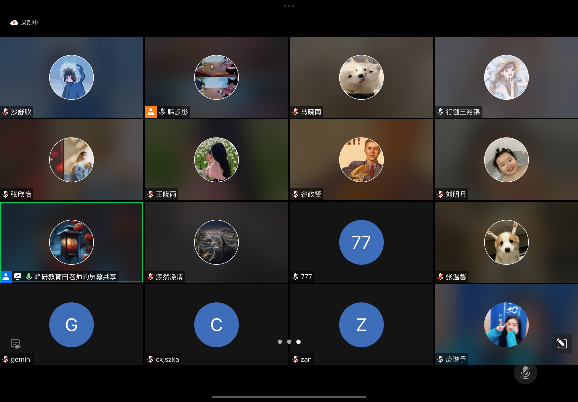Select the participant tile with the C avatar
The image size is (578, 402).
tap(216, 325)
